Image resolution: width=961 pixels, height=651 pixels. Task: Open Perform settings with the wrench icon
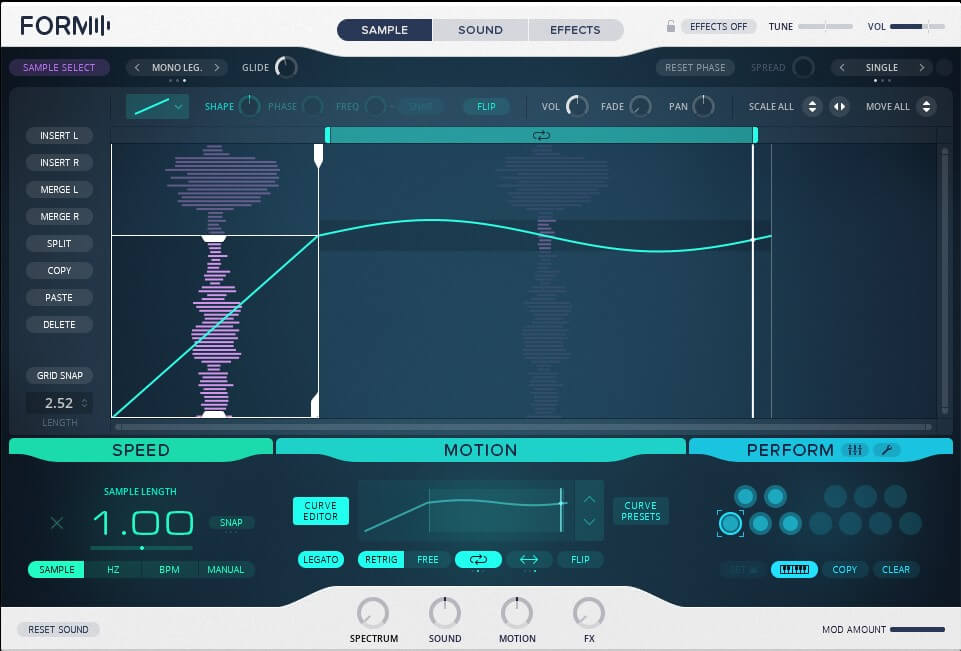[x=886, y=450]
